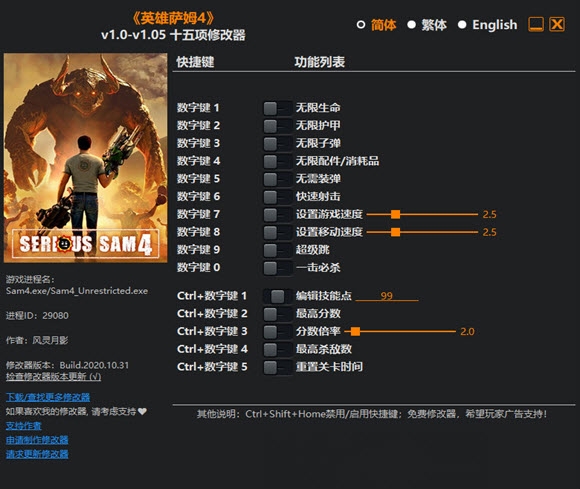Open the 支持作者 link
Image resolution: width=580 pixels, height=489 pixels.
(x=24, y=426)
